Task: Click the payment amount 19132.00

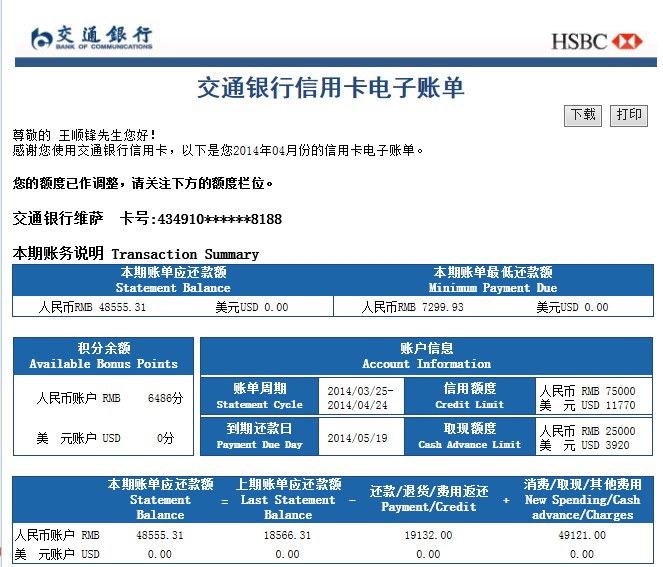Action: [x=428, y=535]
